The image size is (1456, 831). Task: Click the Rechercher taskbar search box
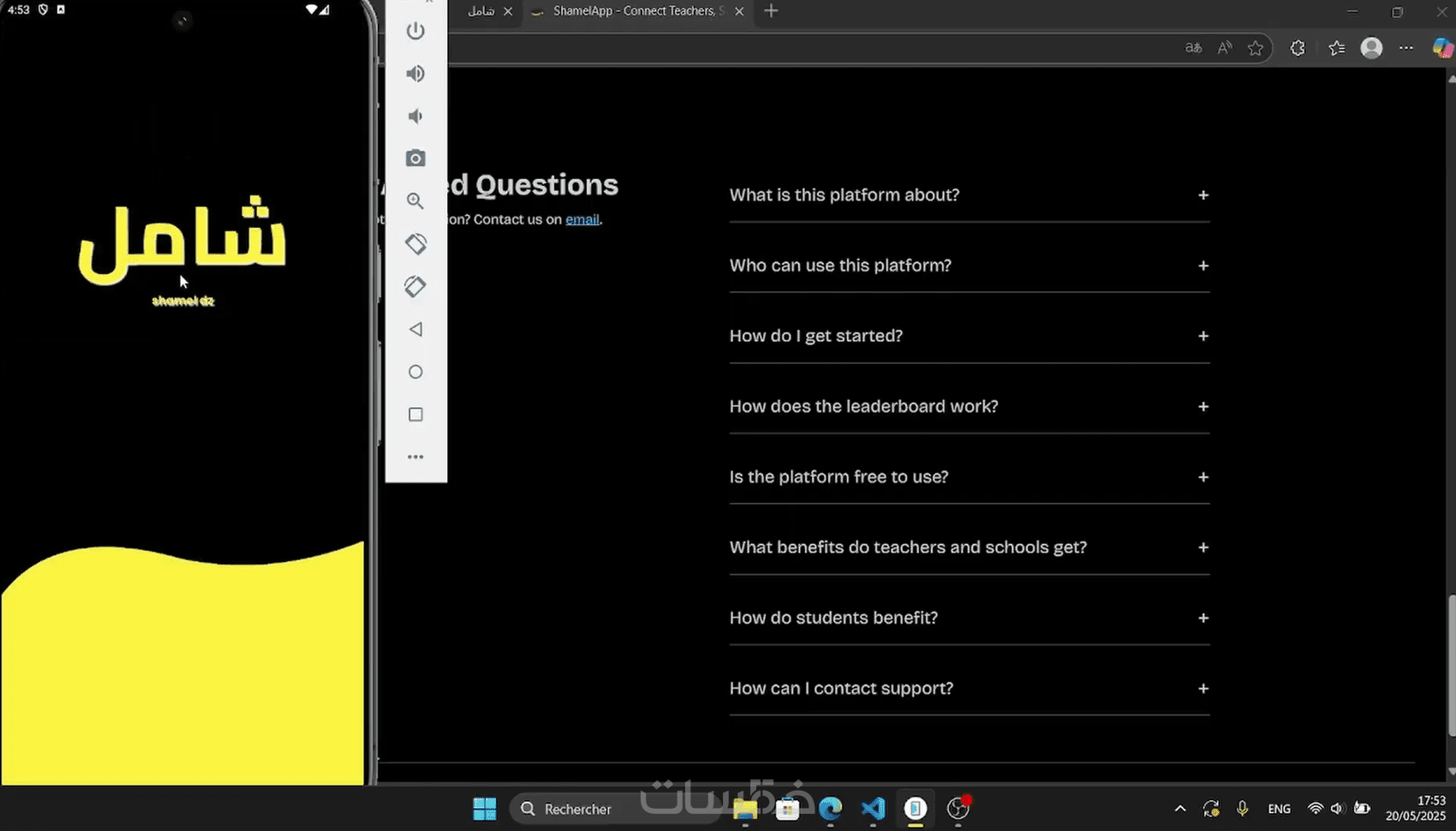617,809
